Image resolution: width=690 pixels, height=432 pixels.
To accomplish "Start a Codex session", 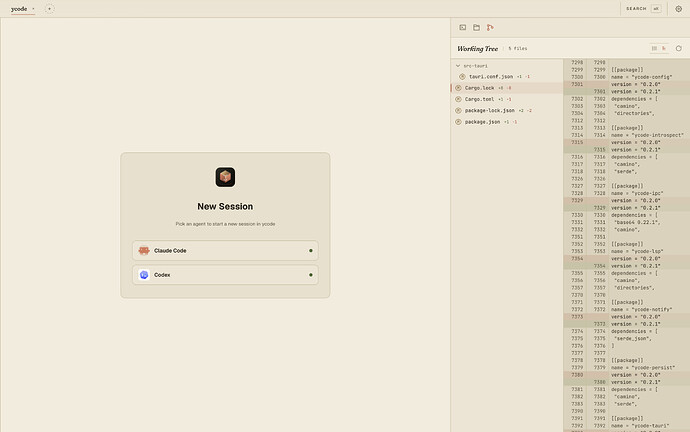I will click(x=225, y=275).
